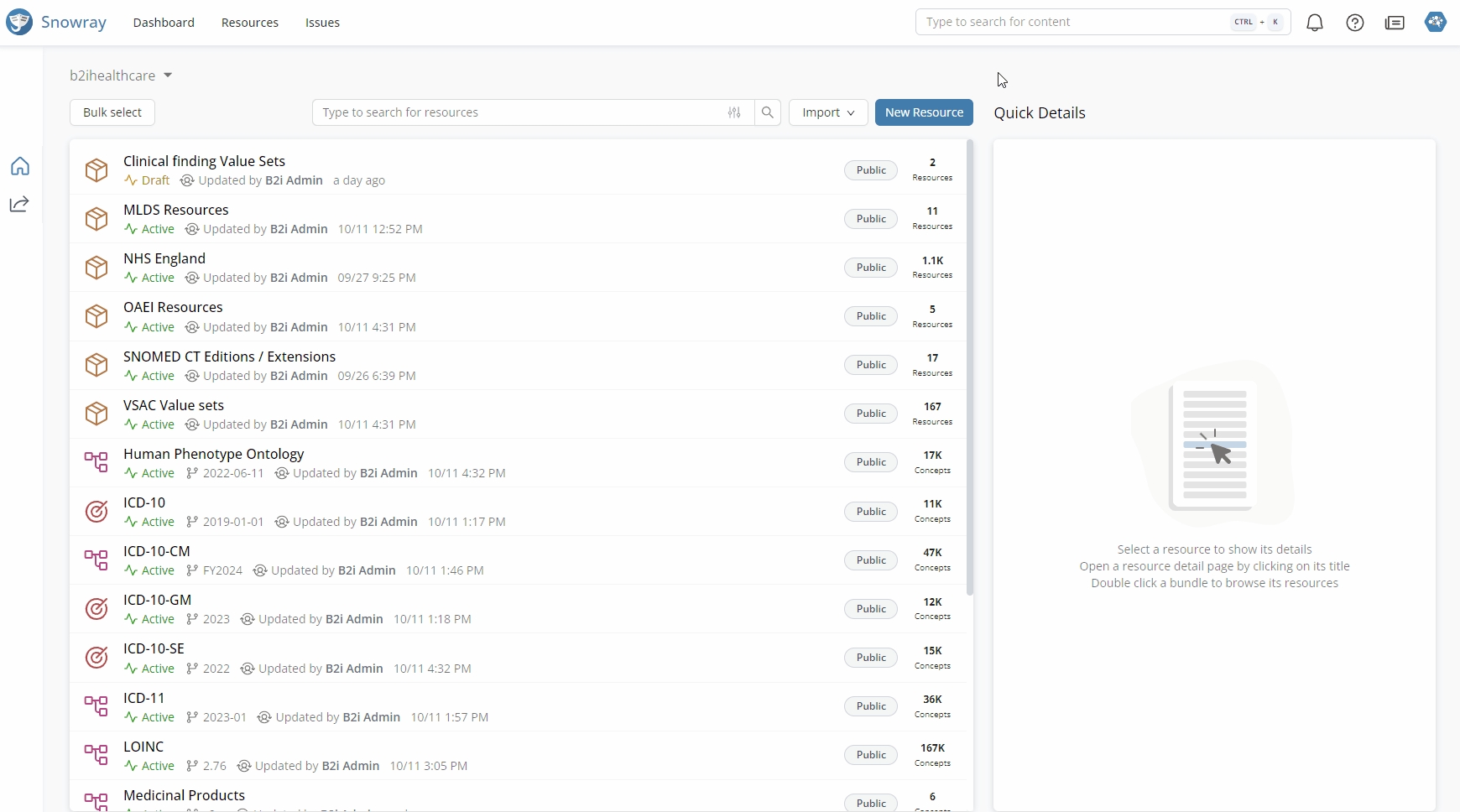Click the home icon in left sidebar
Screen dimensions: 1460x812
coord(20,166)
